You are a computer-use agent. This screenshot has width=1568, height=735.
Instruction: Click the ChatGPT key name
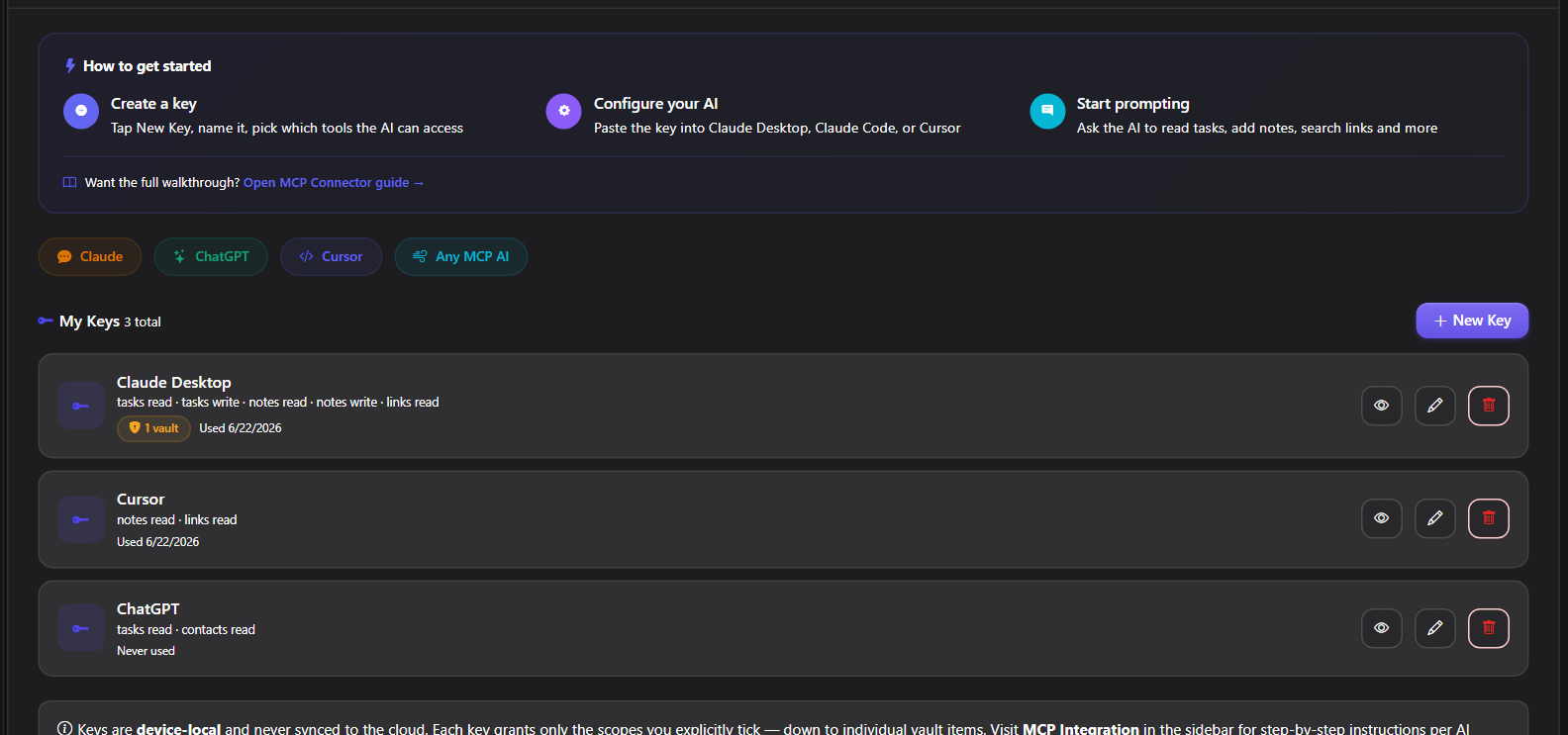click(148, 609)
